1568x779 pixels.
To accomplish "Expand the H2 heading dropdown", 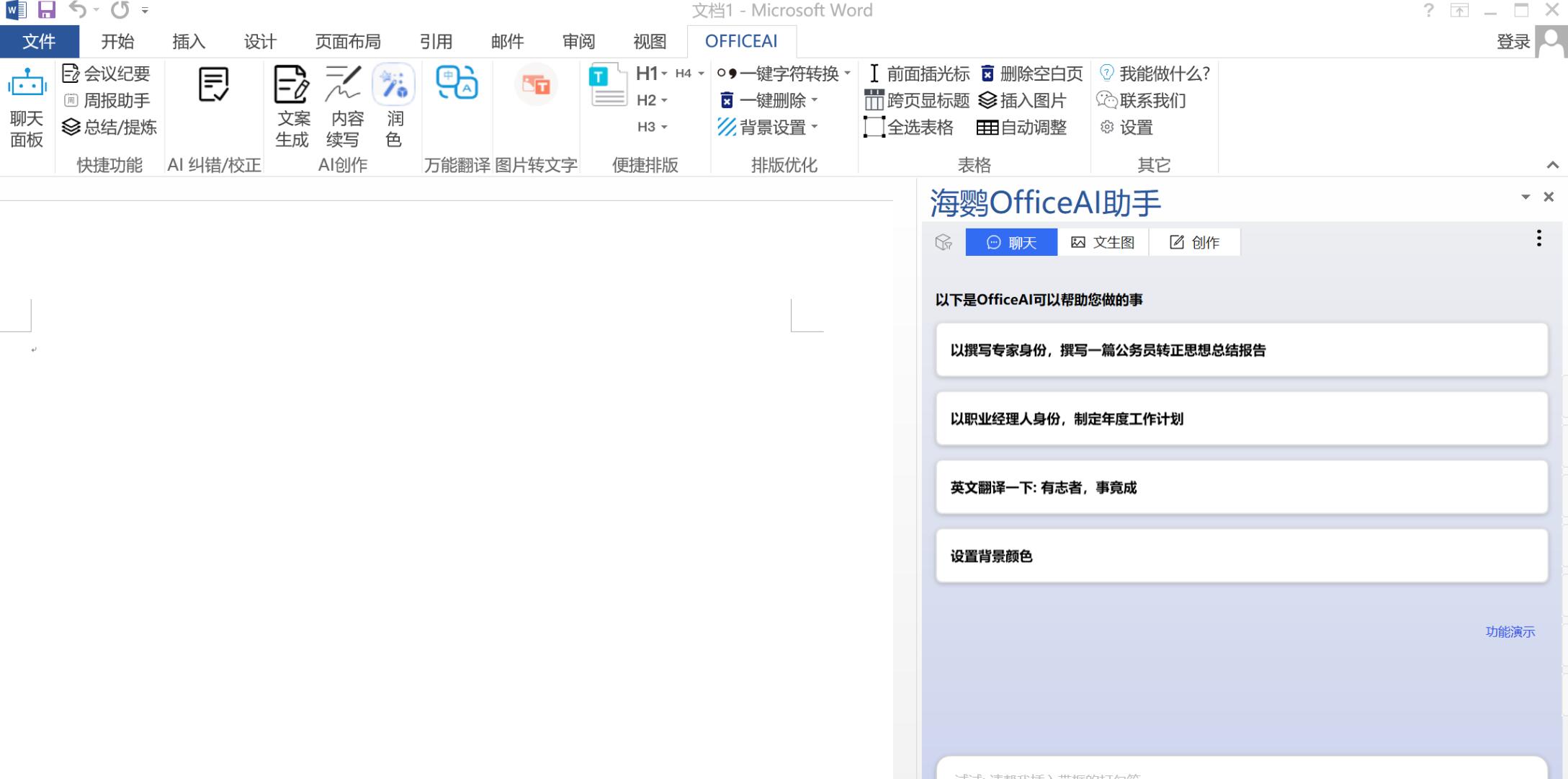I will pyautogui.click(x=664, y=100).
